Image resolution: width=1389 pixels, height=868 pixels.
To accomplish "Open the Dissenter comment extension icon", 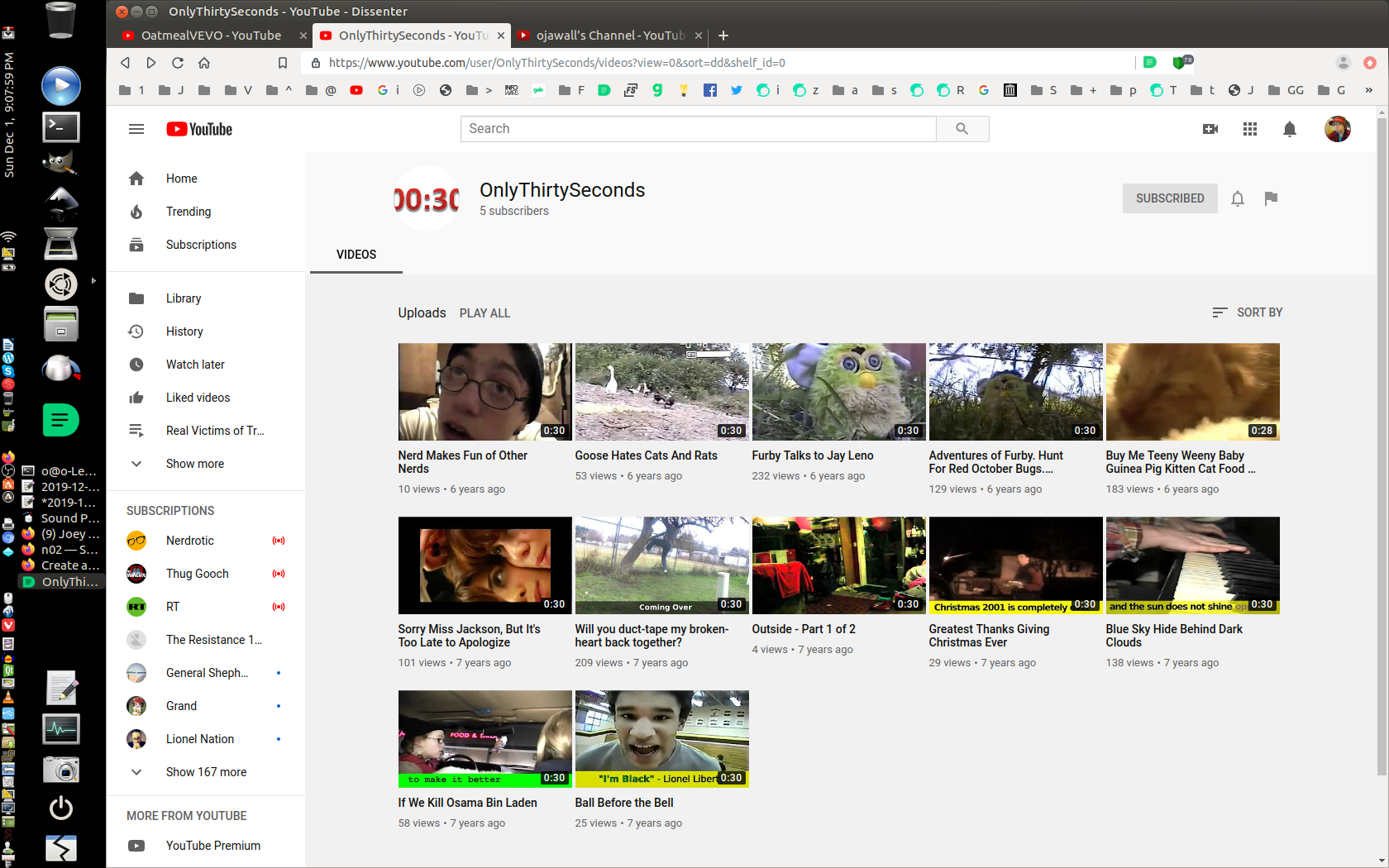I will 1150,62.
